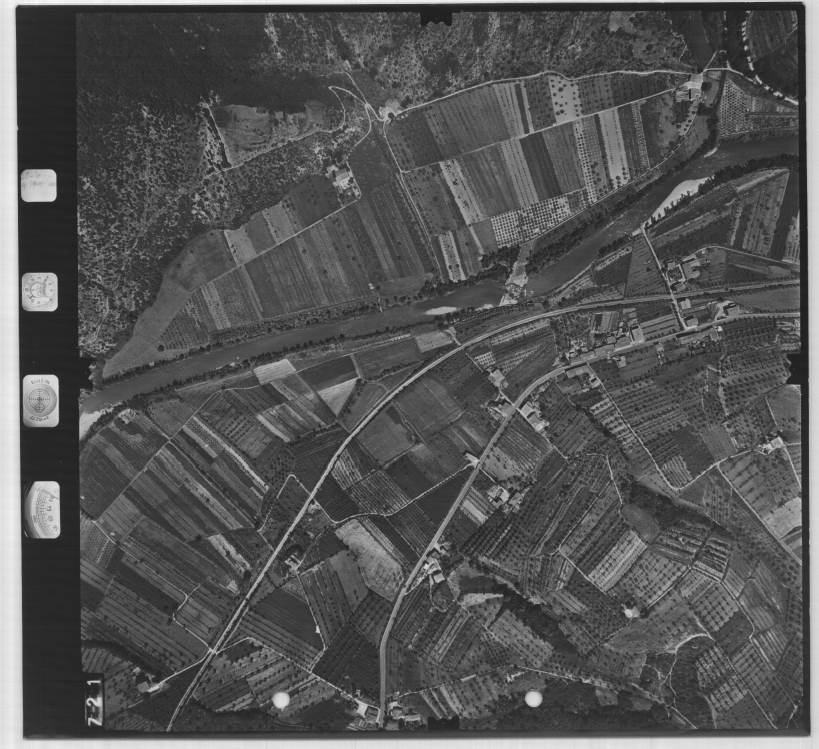Select the building cluster on the river's north bank
This screenshot has width=819, height=749.
tap(517, 278)
